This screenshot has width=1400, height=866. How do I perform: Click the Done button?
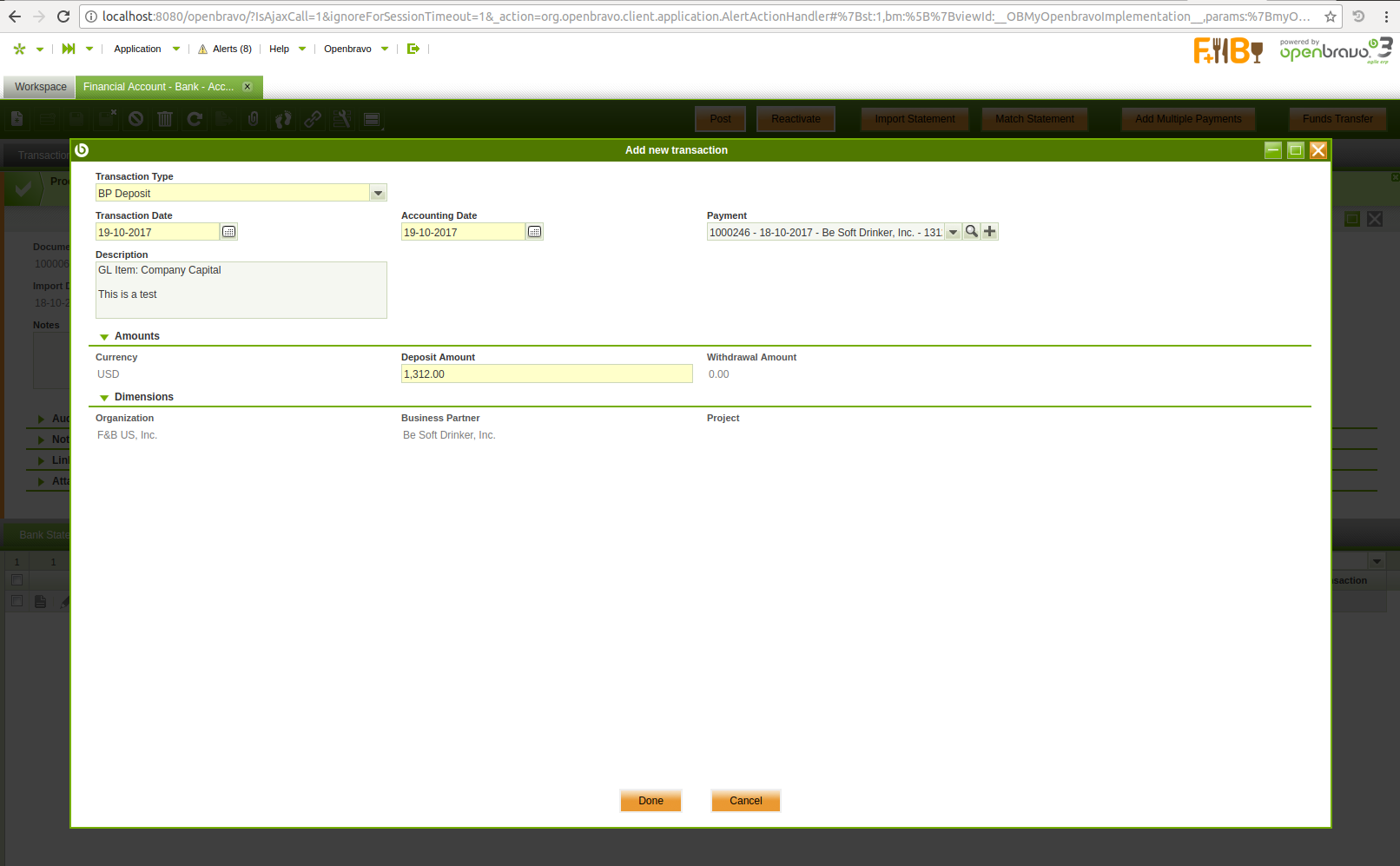click(650, 801)
